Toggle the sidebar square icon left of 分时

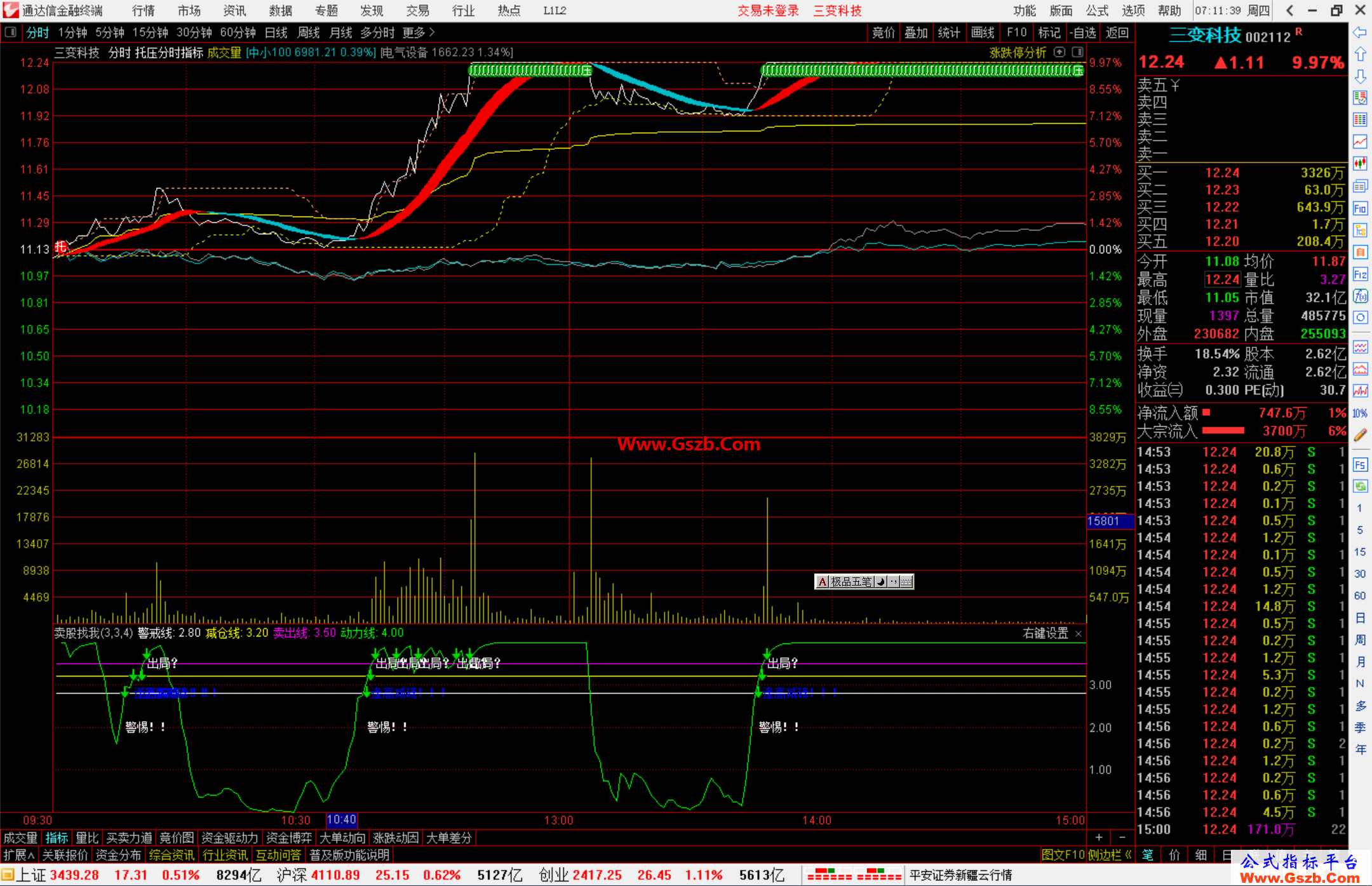(10, 32)
